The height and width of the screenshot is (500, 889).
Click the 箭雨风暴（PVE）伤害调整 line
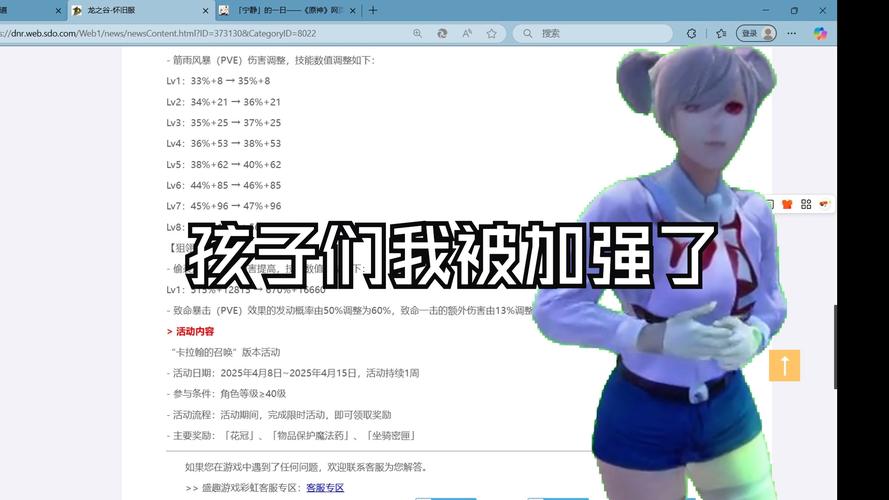click(x=270, y=60)
